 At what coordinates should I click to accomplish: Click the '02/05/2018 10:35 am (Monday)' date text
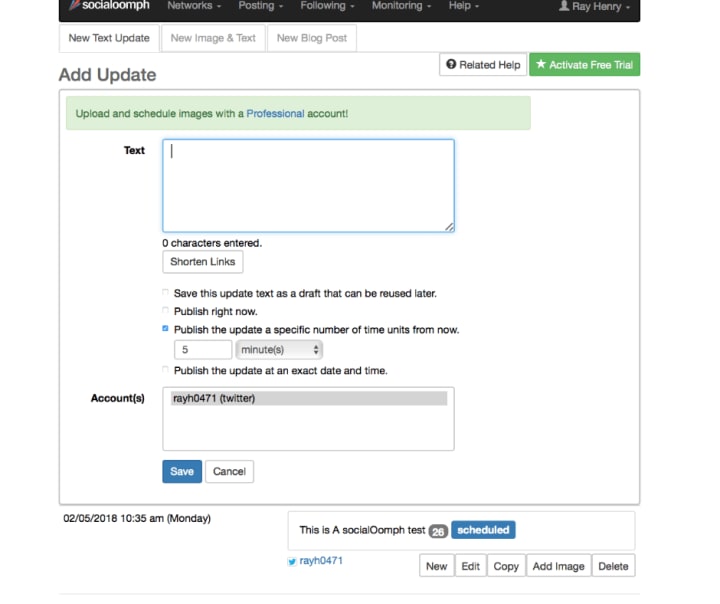pos(137,519)
